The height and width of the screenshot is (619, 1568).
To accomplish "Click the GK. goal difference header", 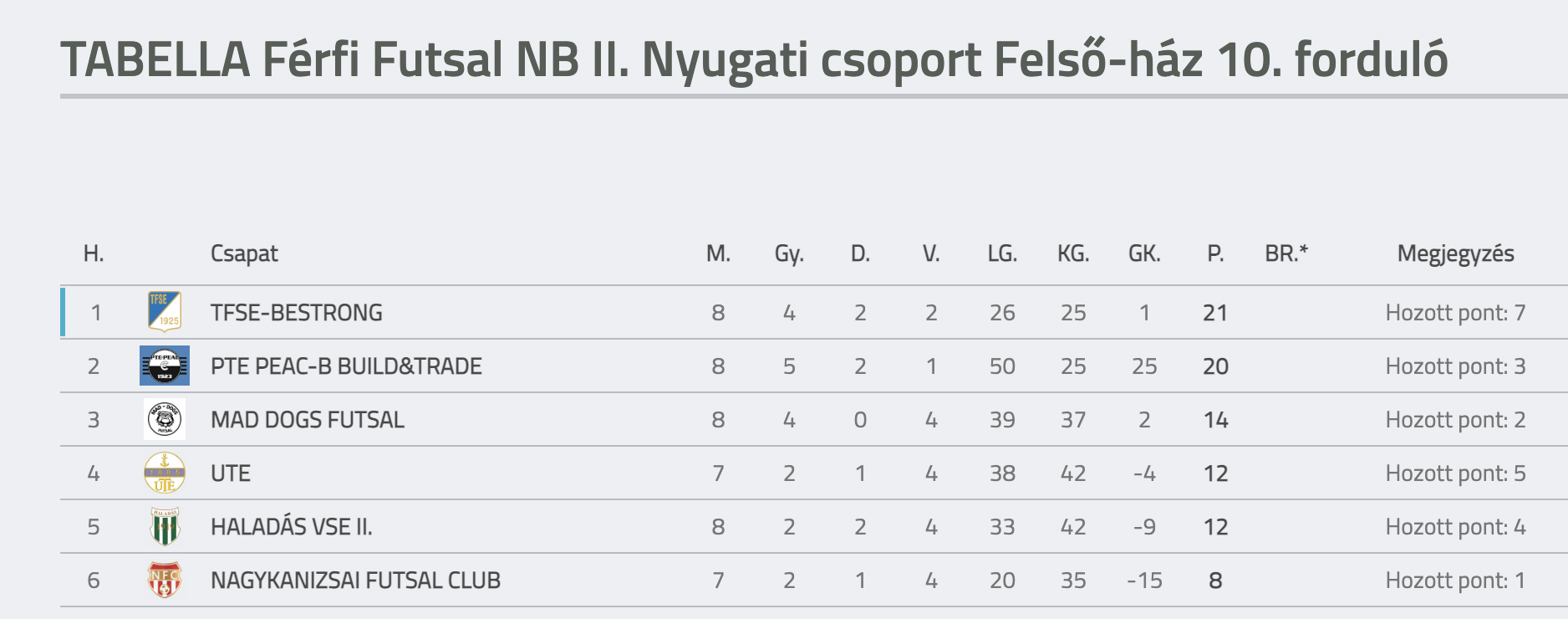I will [1144, 253].
